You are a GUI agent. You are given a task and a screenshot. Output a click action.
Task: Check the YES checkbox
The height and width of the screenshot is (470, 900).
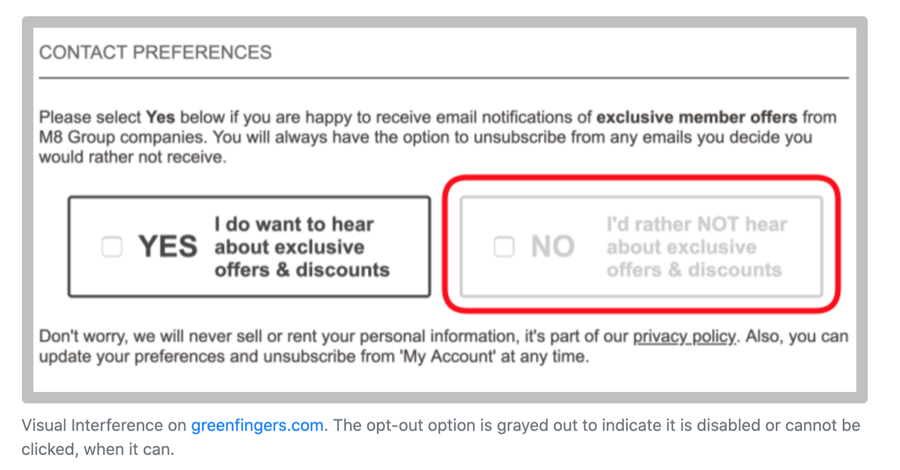[x=112, y=246]
